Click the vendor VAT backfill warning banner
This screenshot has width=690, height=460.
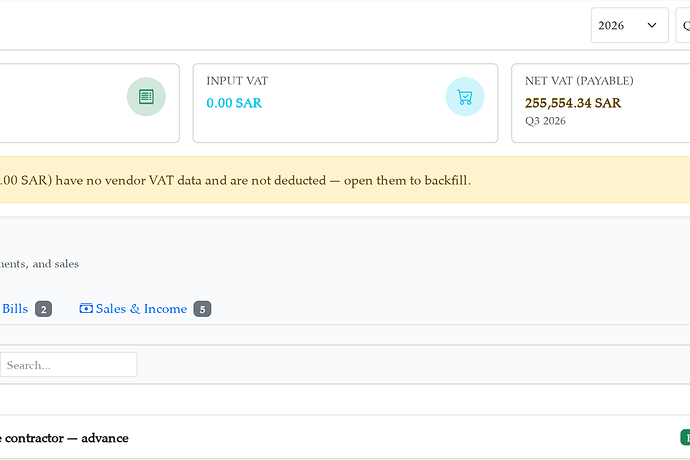[345, 180]
